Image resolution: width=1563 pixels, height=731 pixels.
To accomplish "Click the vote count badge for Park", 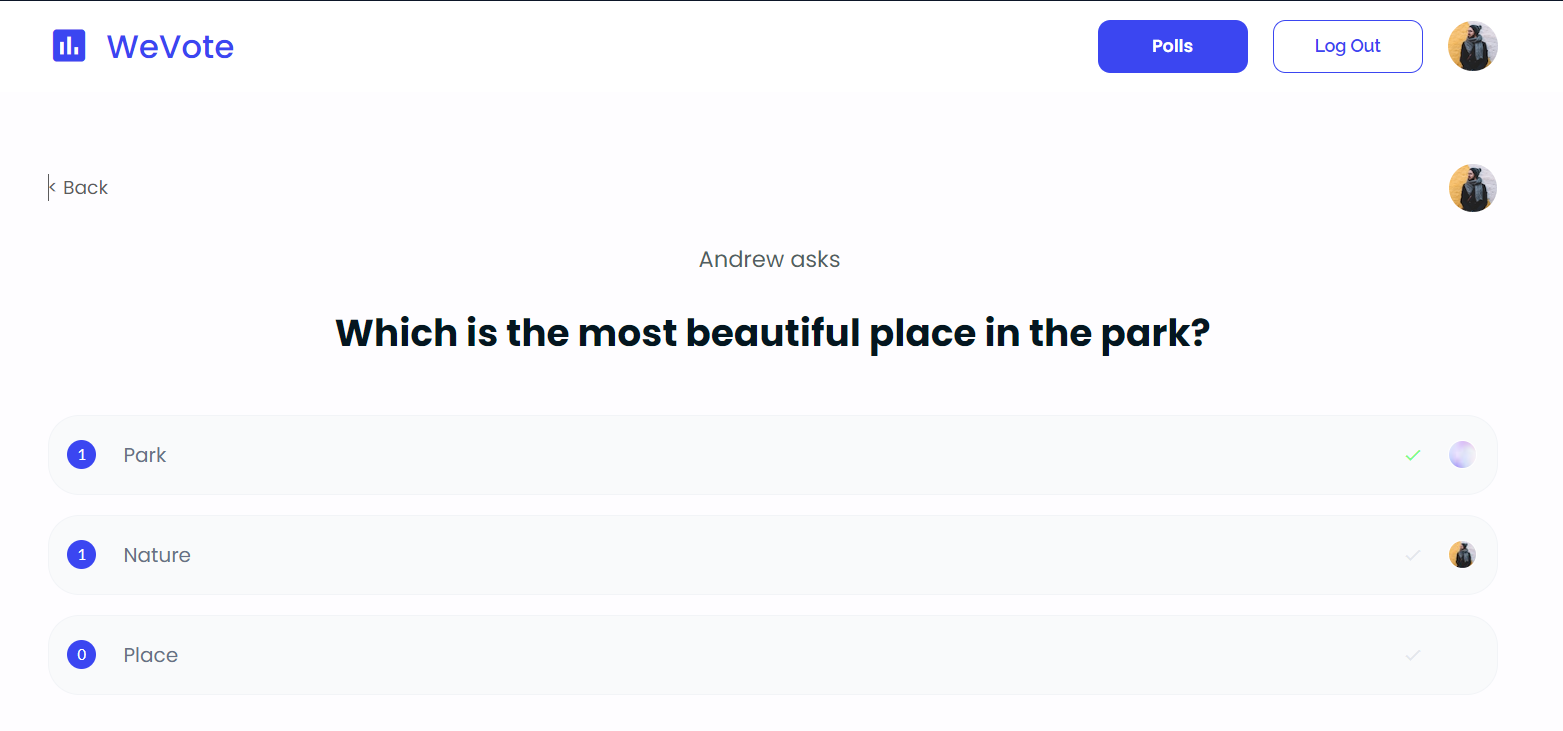I will click(x=81, y=455).
